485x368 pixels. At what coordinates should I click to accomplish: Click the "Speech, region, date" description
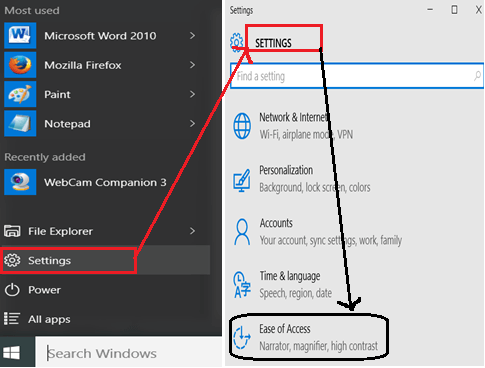[x=296, y=293]
